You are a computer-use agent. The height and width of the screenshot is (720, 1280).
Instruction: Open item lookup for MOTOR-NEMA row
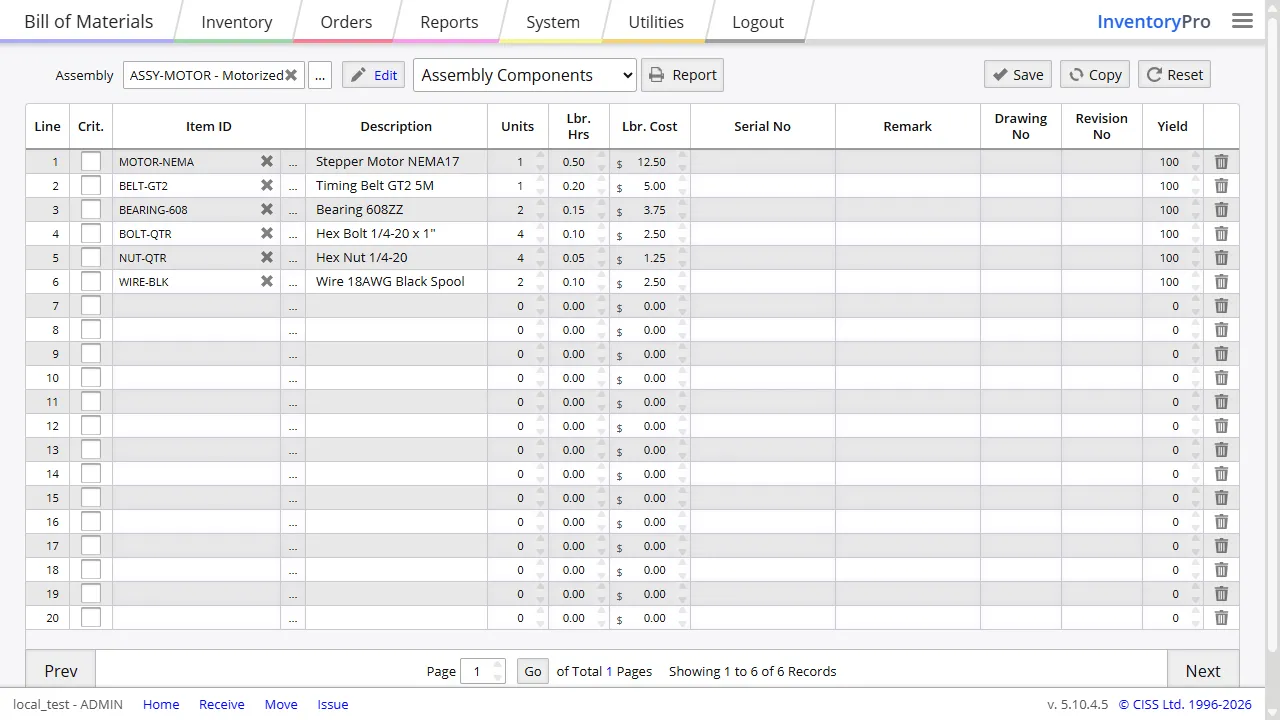(293, 162)
